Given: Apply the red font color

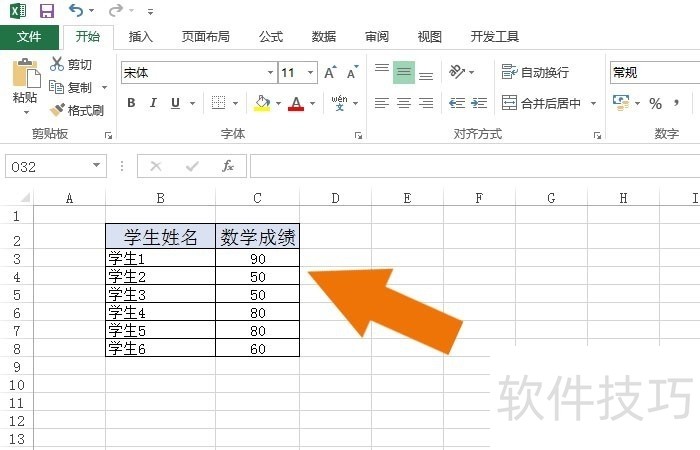Looking at the screenshot, I should [296, 103].
